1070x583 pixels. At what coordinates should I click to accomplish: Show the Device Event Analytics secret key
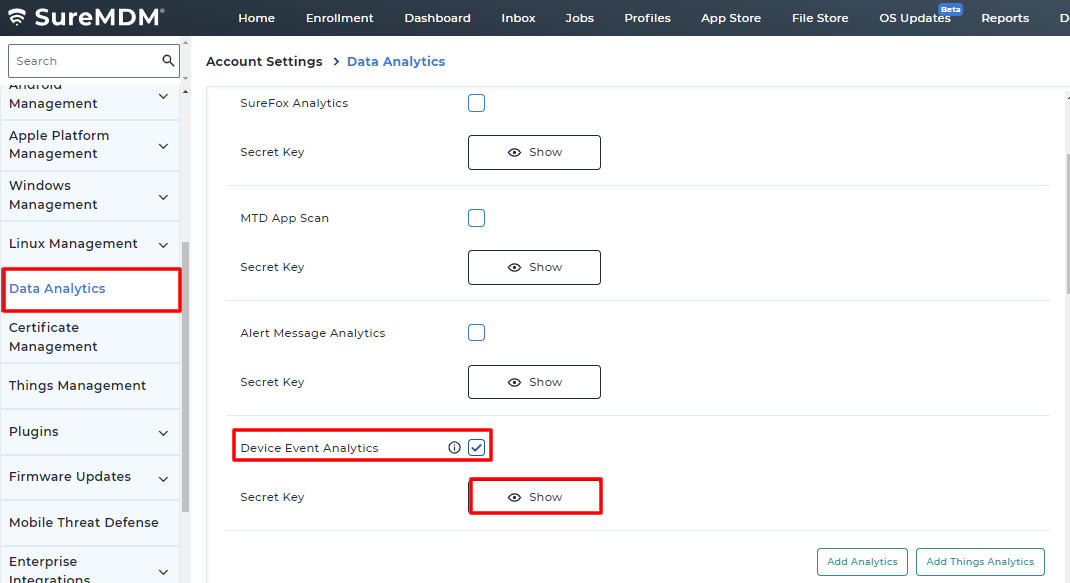(x=534, y=497)
